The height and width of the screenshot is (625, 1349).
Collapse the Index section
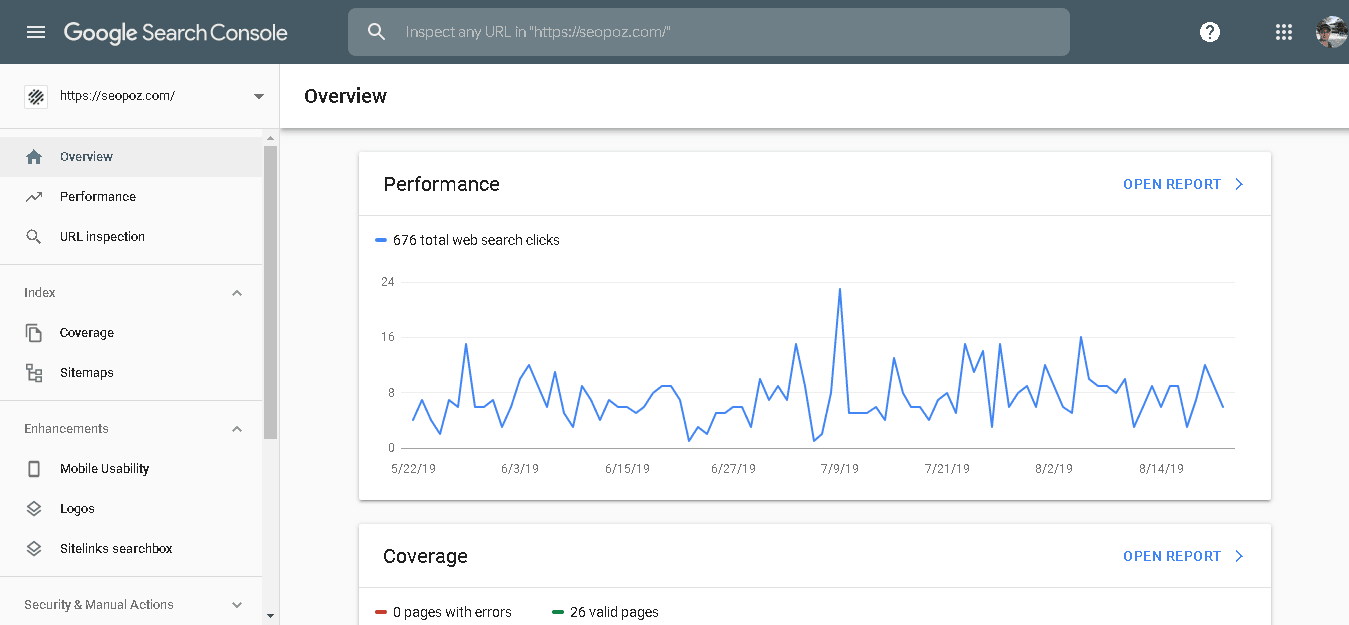click(237, 293)
